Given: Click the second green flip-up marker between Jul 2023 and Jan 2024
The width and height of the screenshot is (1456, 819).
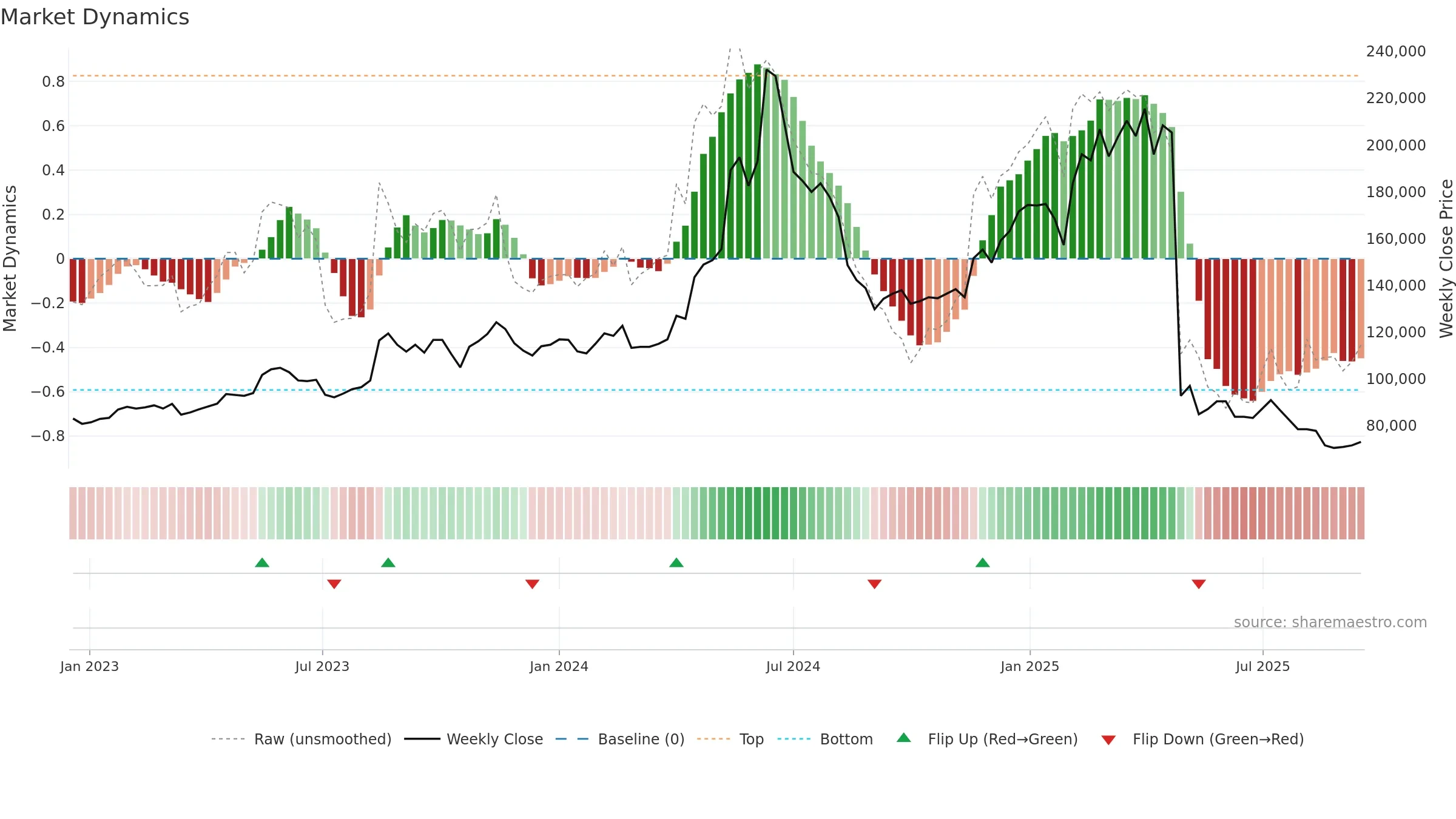Looking at the screenshot, I should point(388,562).
